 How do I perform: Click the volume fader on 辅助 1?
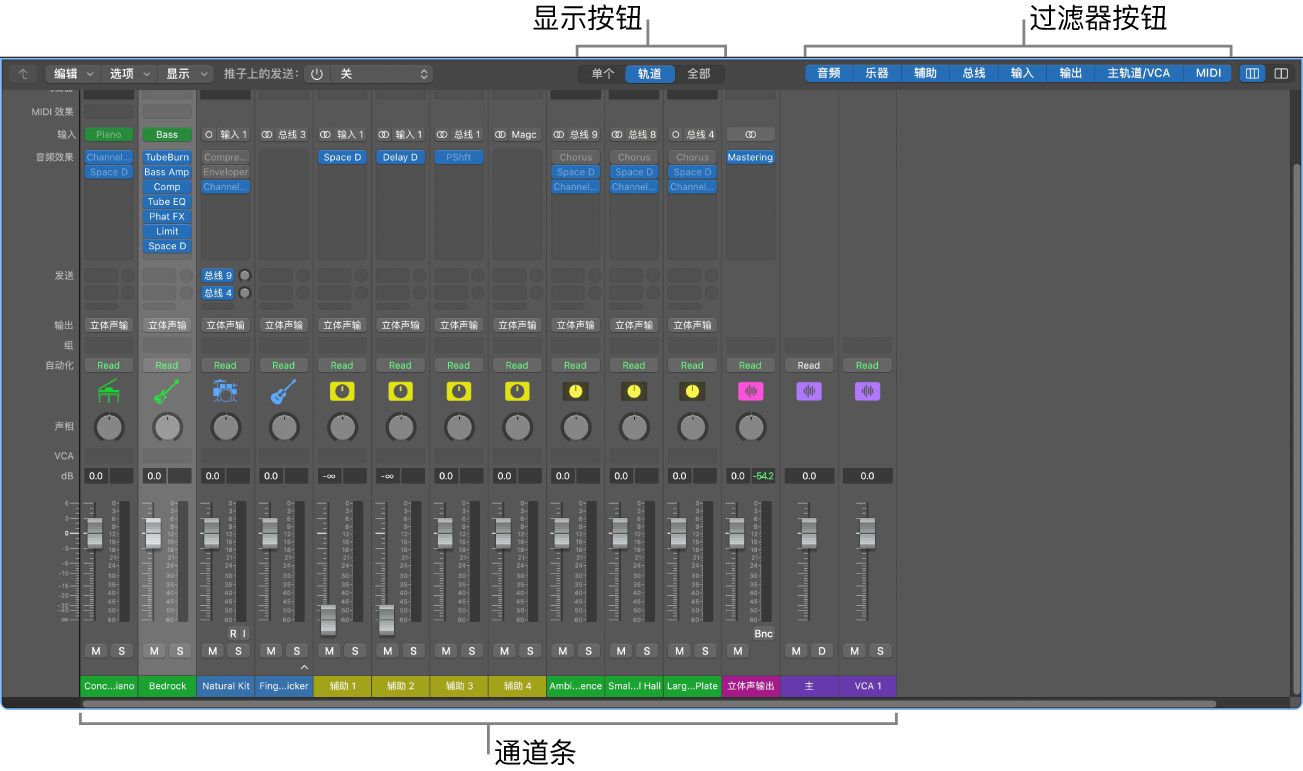coord(328,620)
